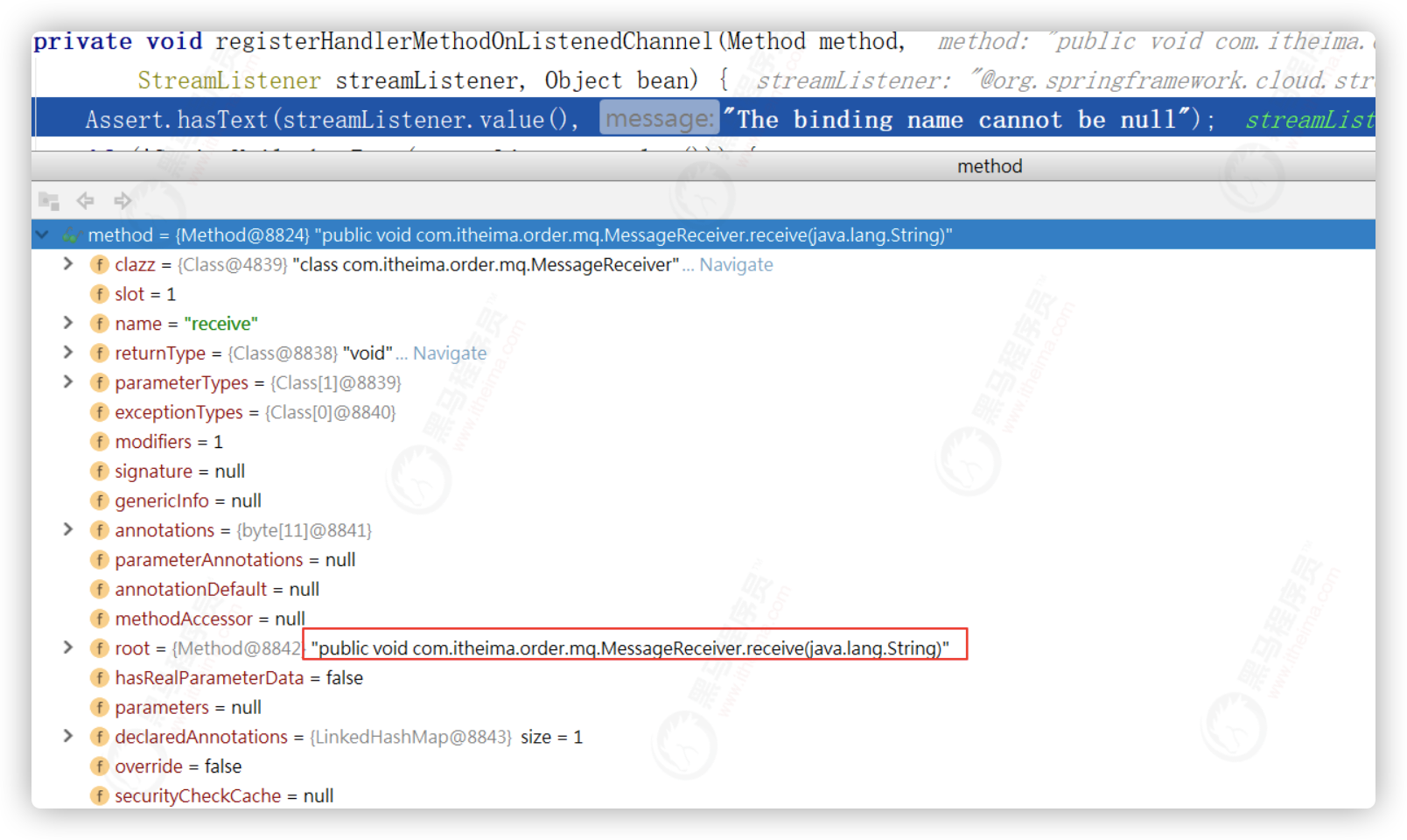Viewport: 1407px width, 840px height.
Task: Click the '"receive"' name value
Action: [x=220, y=324]
